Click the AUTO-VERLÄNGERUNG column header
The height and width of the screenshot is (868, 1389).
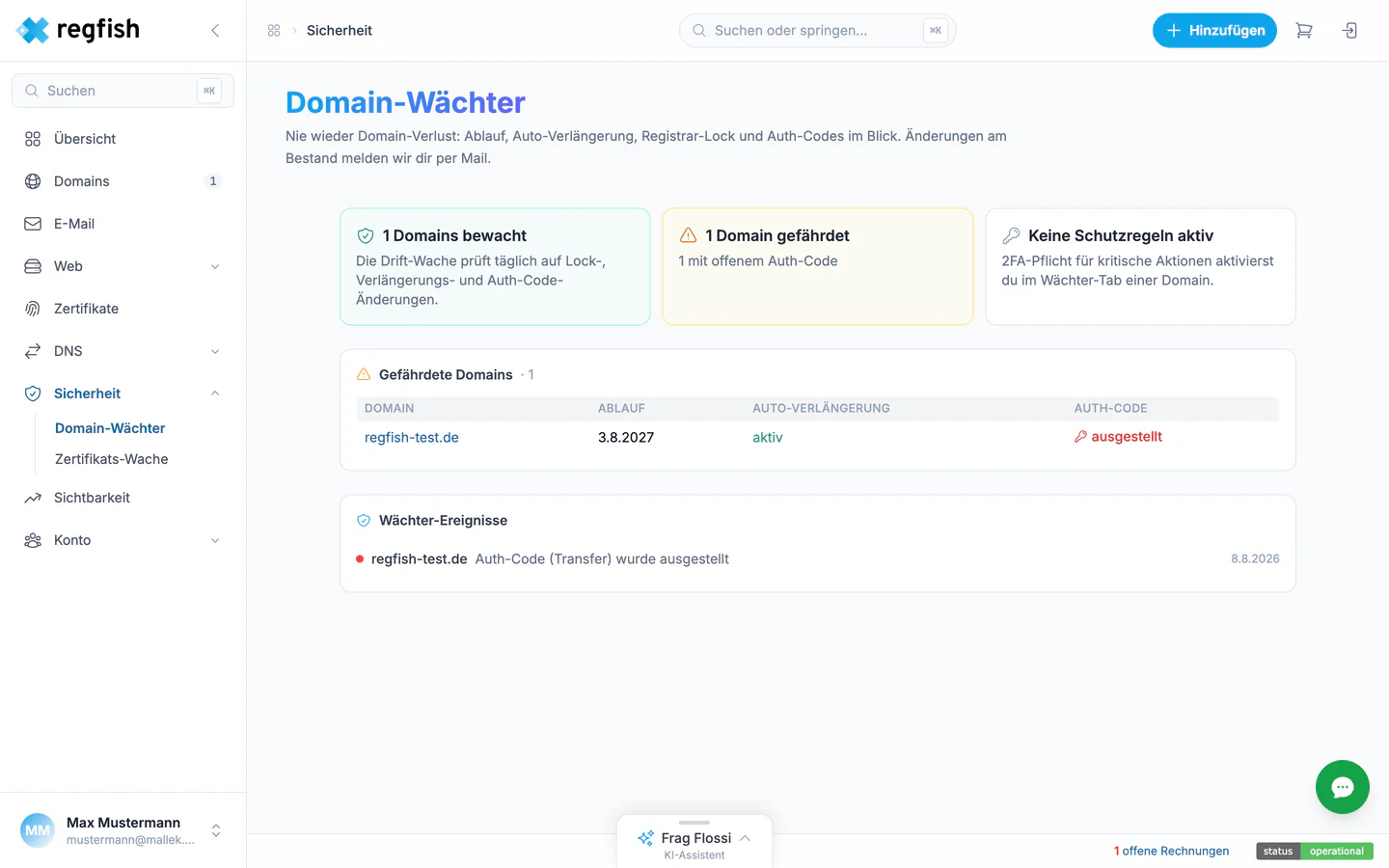pyautogui.click(x=822, y=409)
